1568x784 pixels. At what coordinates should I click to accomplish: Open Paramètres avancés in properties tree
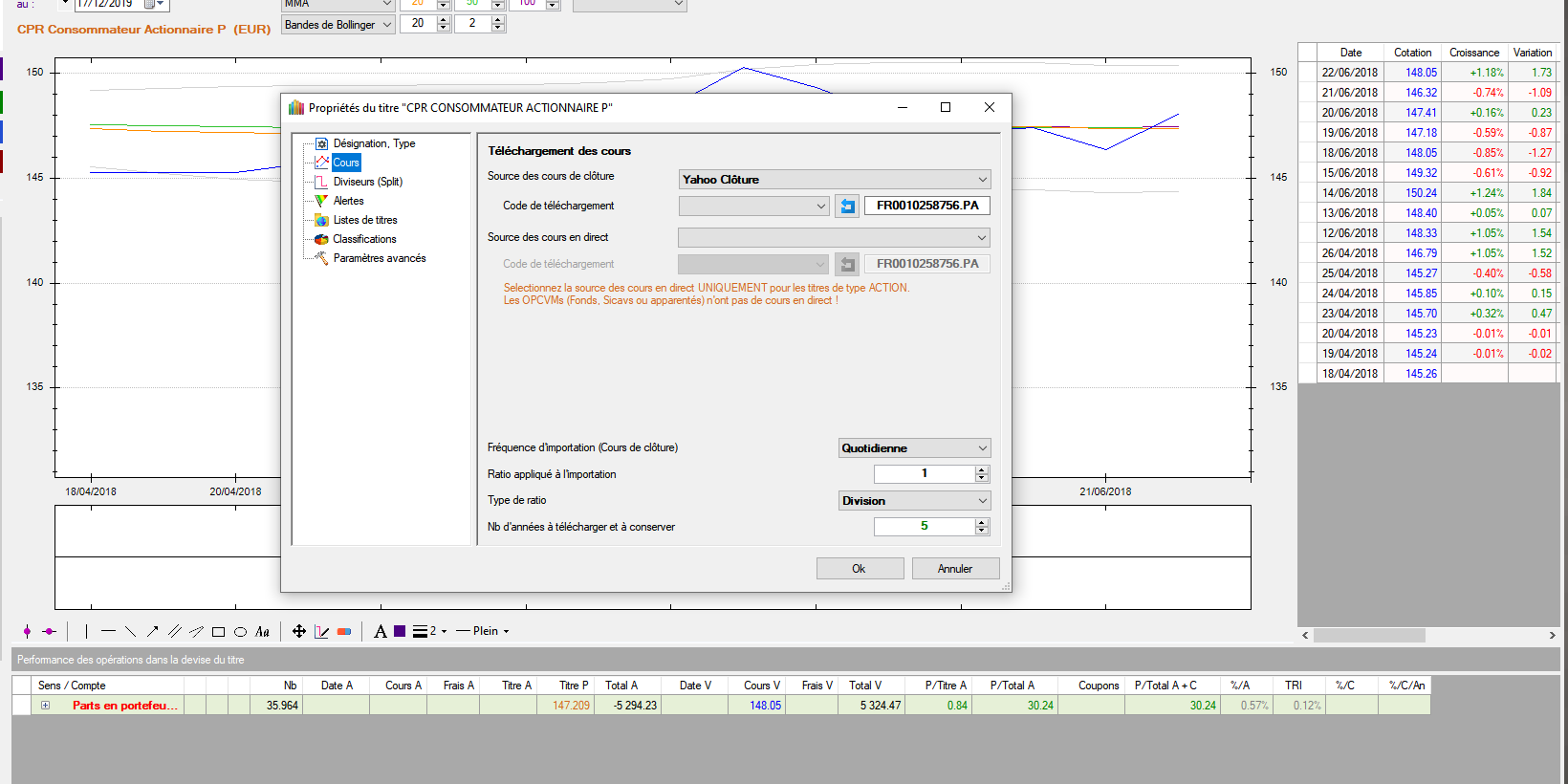tap(380, 258)
